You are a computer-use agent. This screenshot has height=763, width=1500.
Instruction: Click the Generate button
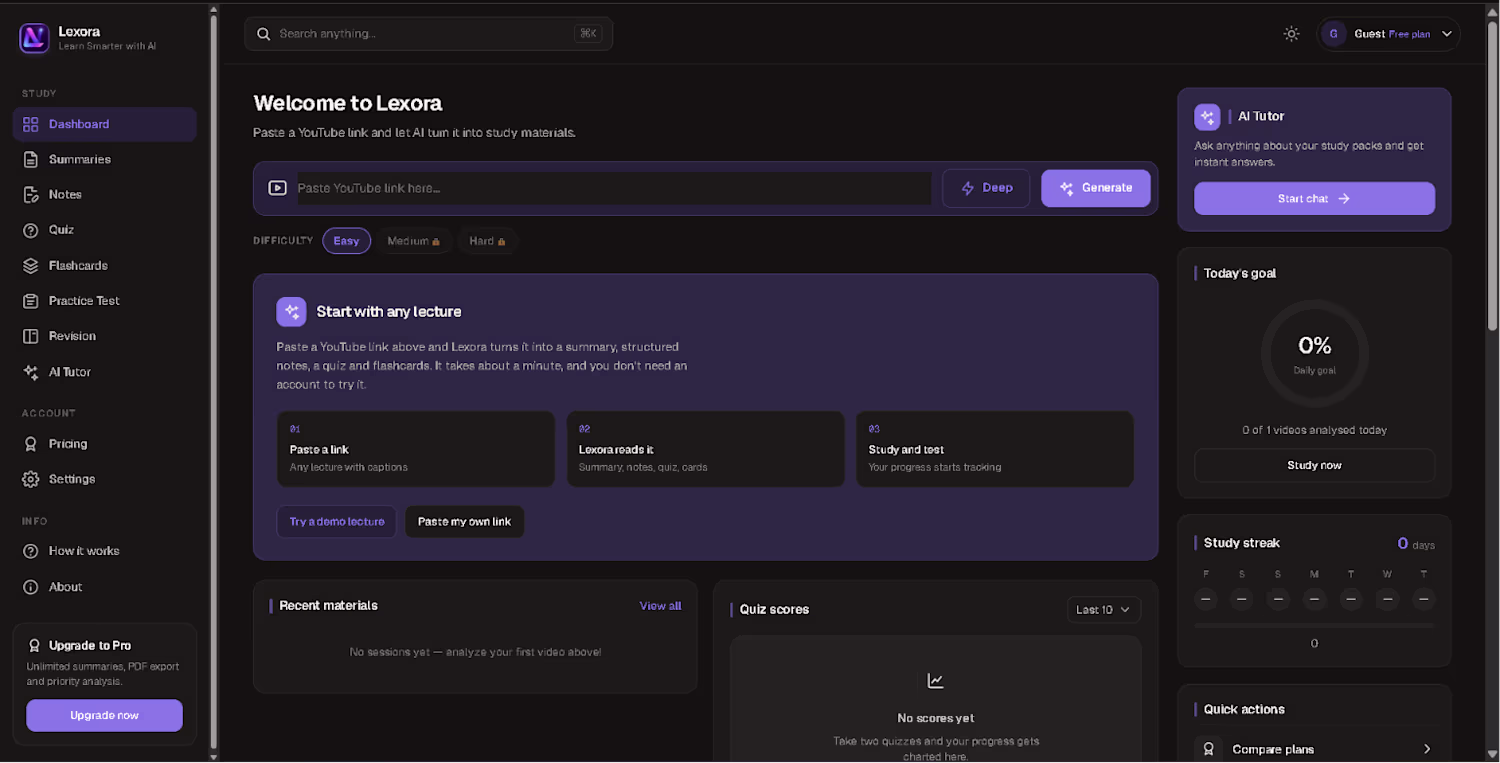click(1096, 188)
